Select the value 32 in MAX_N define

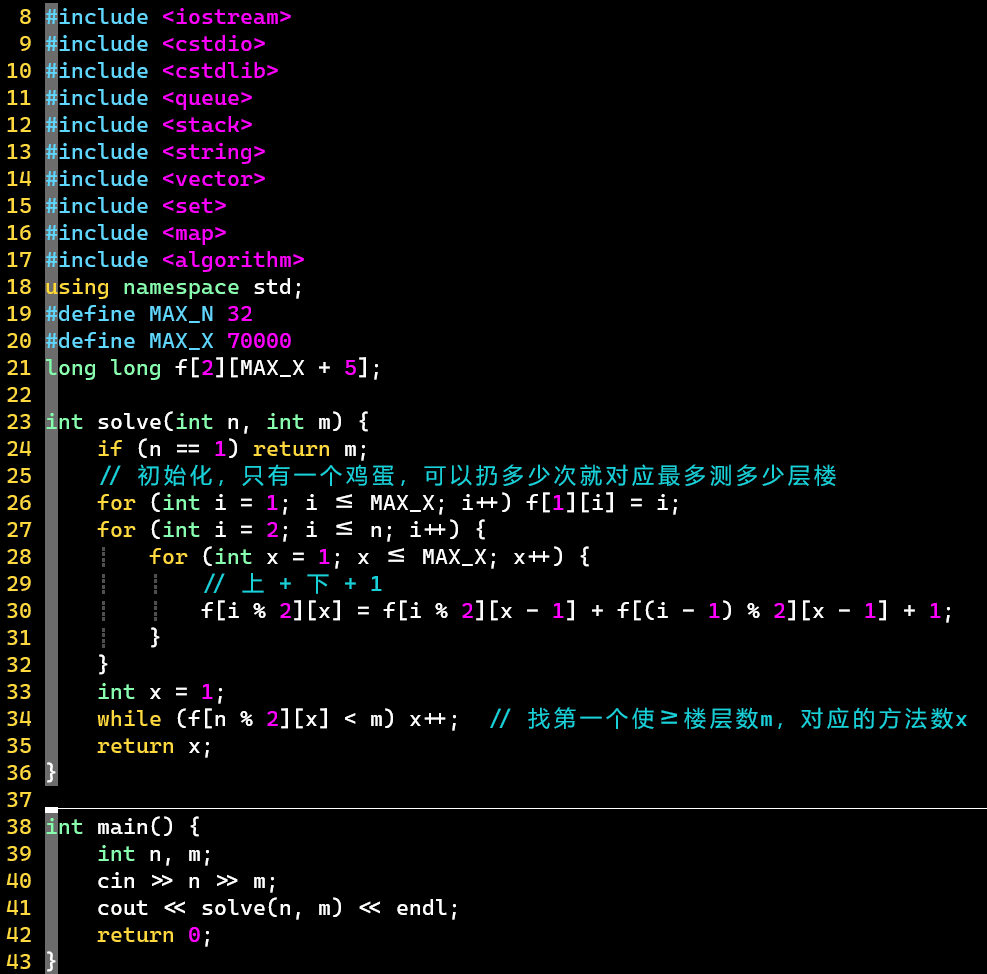click(x=239, y=314)
